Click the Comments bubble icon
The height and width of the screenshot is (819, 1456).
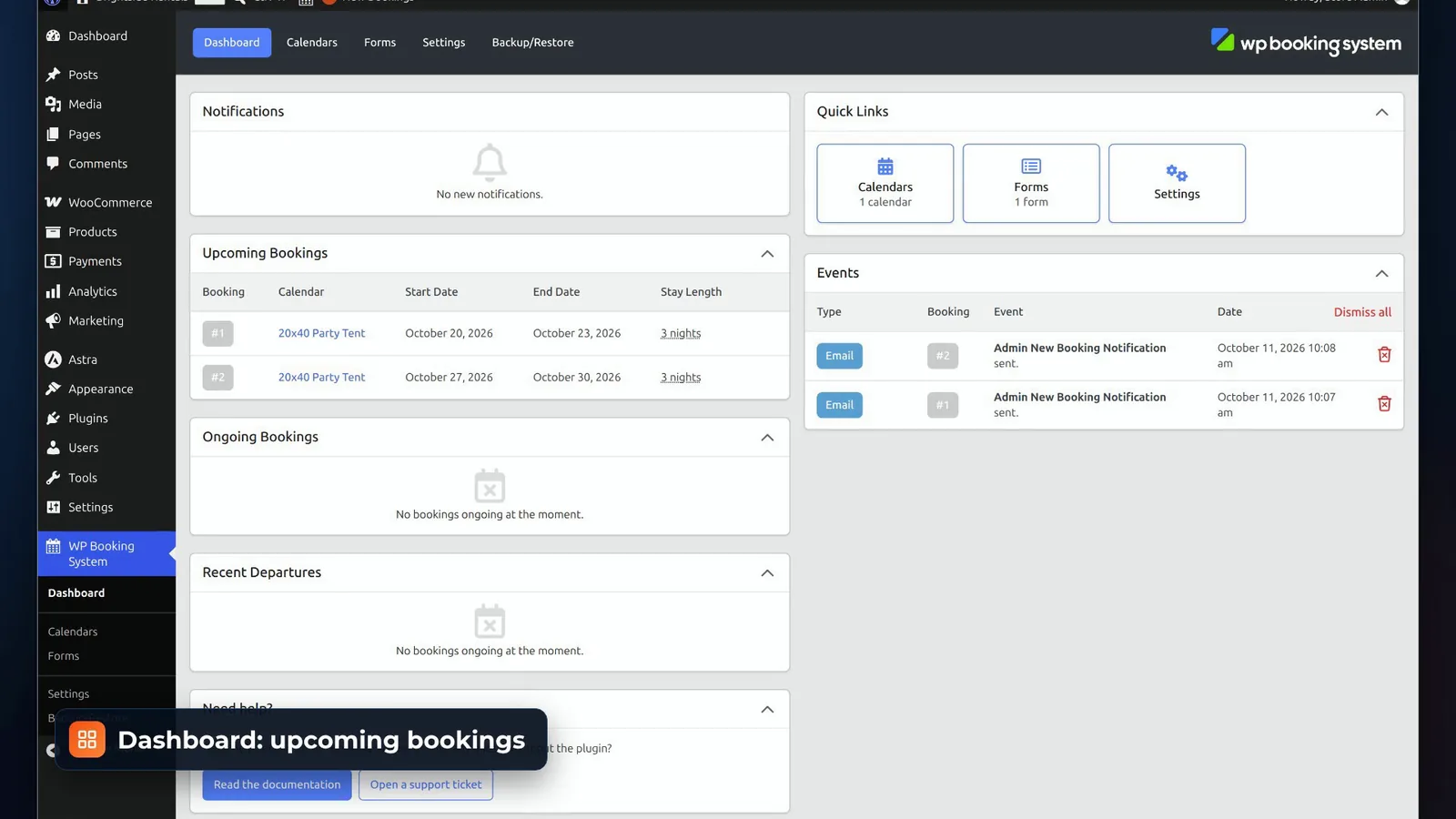pos(53,164)
